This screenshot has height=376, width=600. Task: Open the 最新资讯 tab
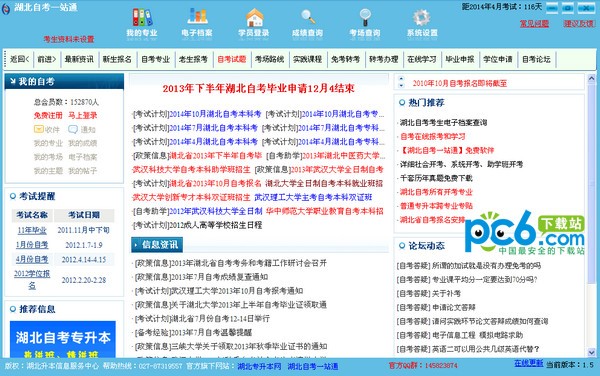click(x=79, y=59)
